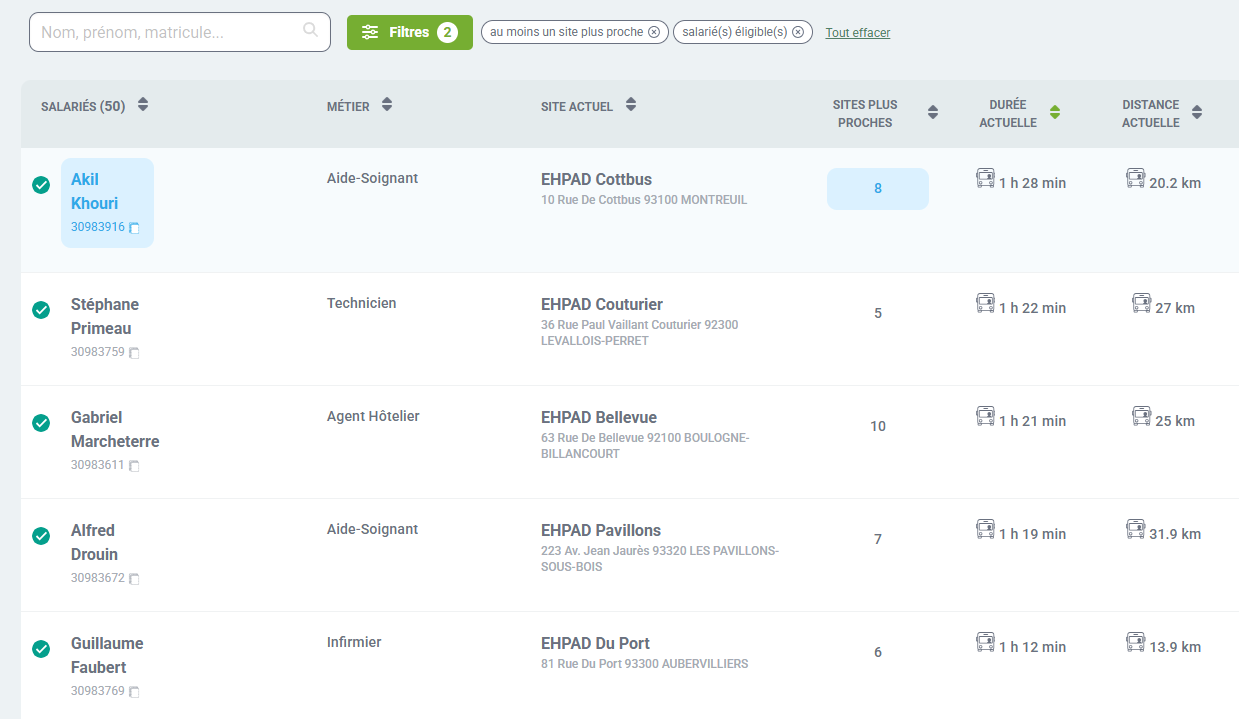Copy matricule 30983611 with the copy icon
Screen dimensions: 1239x719
[134, 466]
